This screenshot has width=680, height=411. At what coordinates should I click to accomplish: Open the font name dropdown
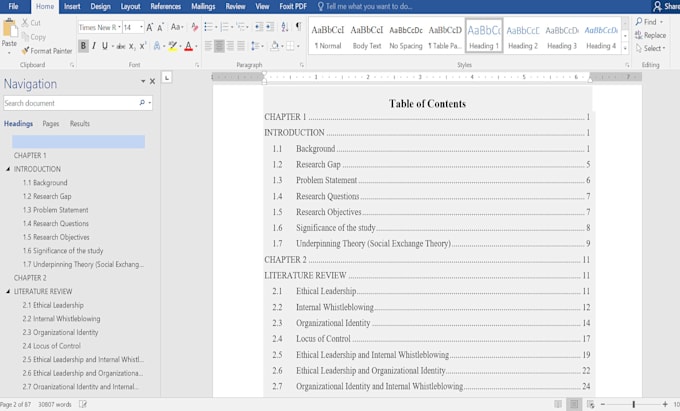click(x=119, y=27)
